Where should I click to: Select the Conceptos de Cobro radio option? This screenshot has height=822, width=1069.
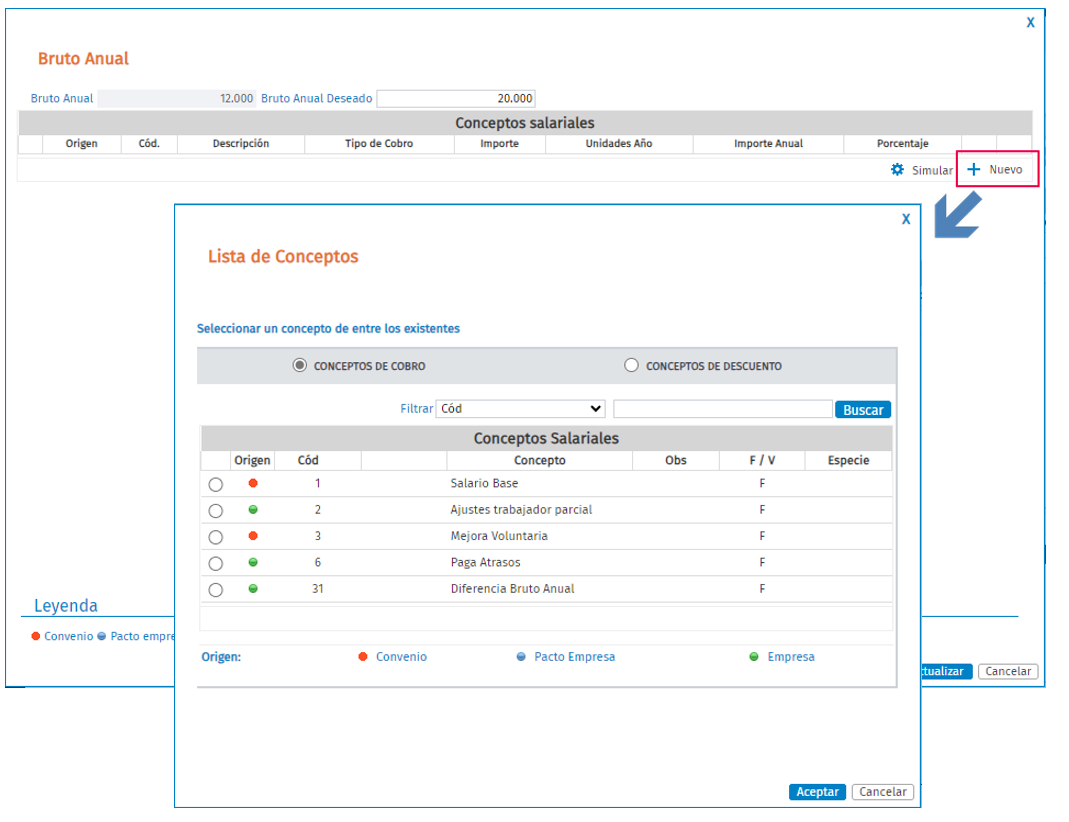click(299, 365)
